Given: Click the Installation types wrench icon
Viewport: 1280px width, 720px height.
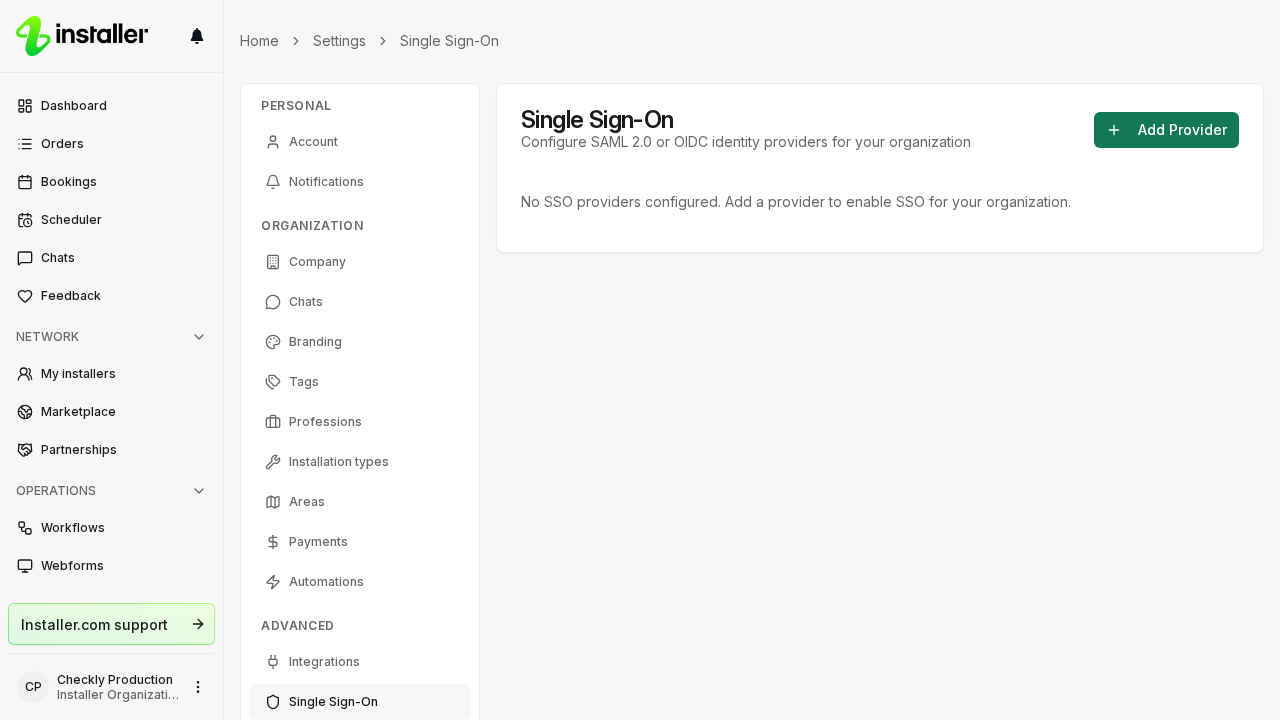Looking at the screenshot, I should pyautogui.click(x=273, y=462).
